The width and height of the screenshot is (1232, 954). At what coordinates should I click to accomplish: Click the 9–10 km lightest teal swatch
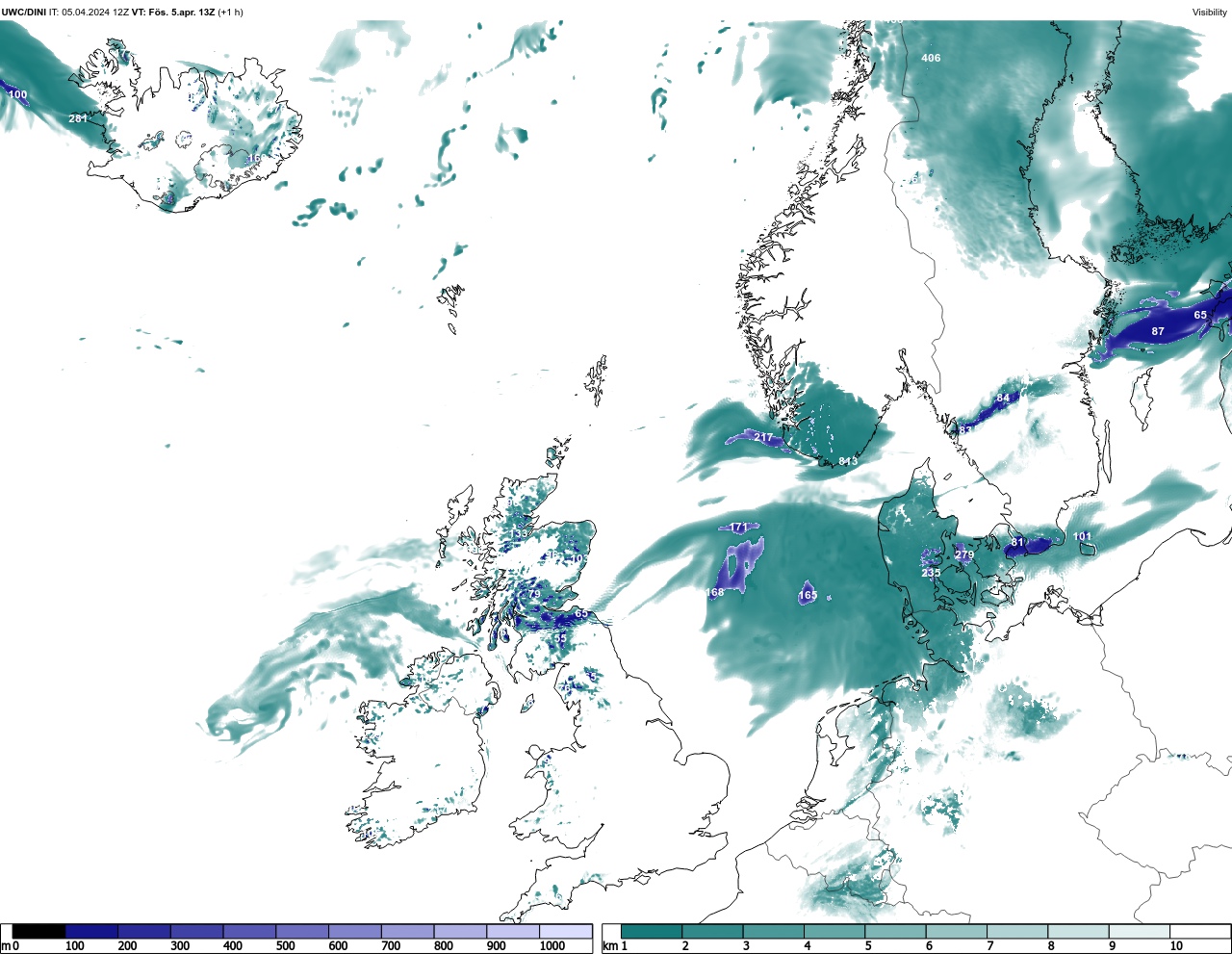click(1140, 931)
